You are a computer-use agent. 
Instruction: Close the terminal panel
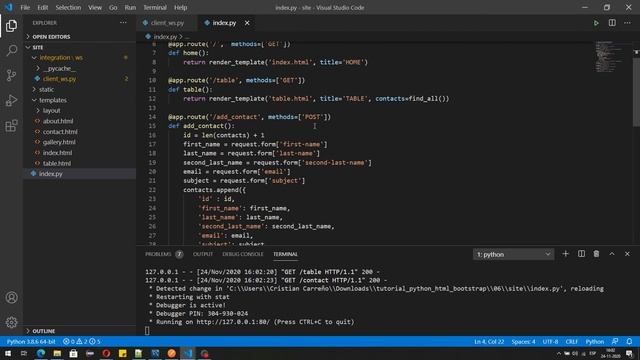(x=627, y=254)
